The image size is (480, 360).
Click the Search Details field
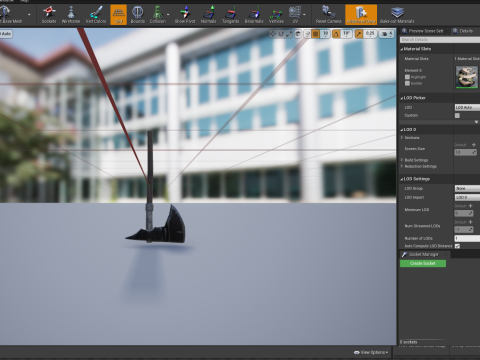click(x=440, y=40)
